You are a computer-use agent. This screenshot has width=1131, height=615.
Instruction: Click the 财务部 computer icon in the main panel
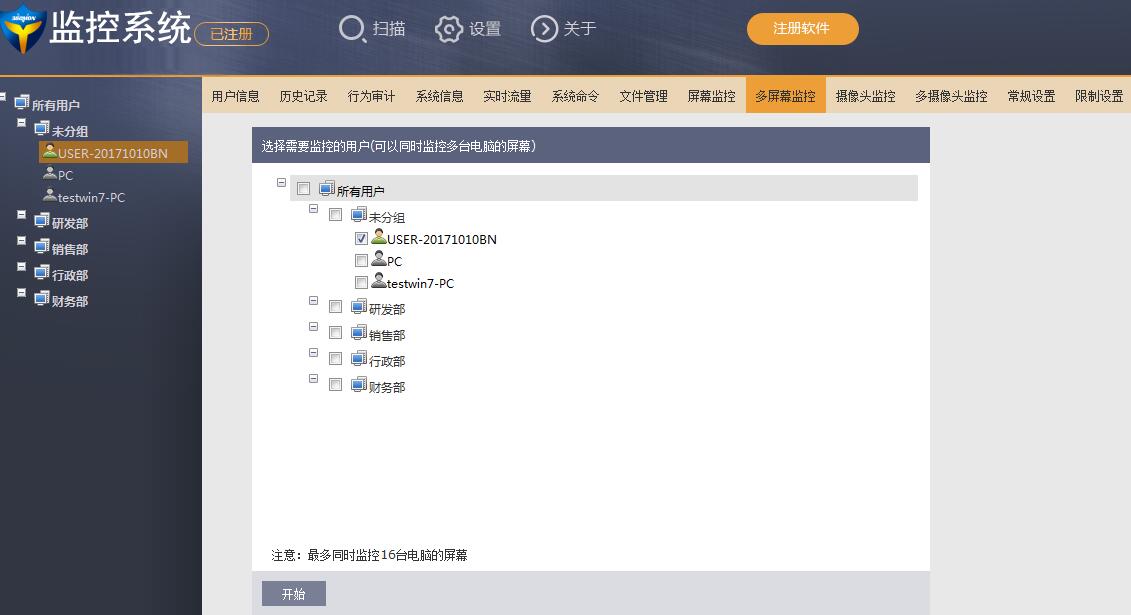click(359, 385)
